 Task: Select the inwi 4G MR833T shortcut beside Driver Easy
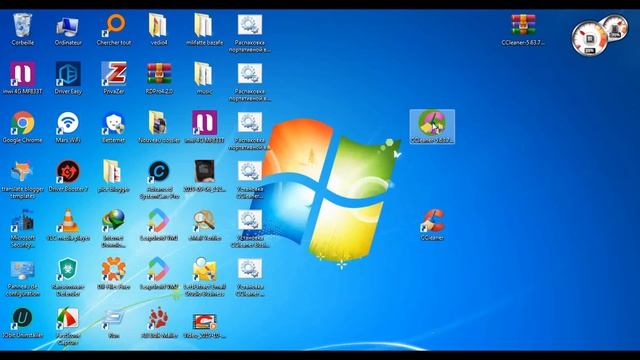point(22,78)
